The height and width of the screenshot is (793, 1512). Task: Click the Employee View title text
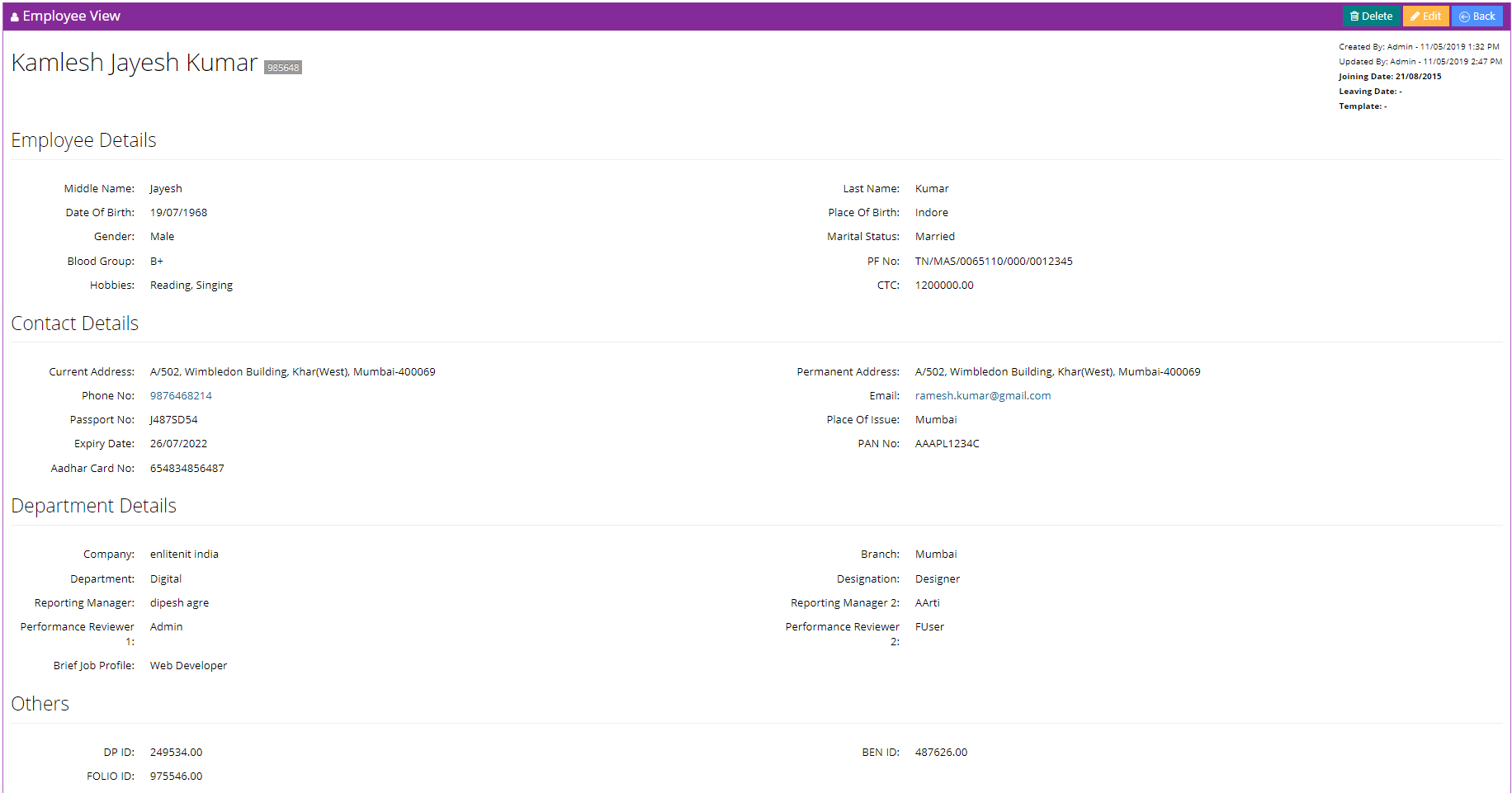coord(71,17)
